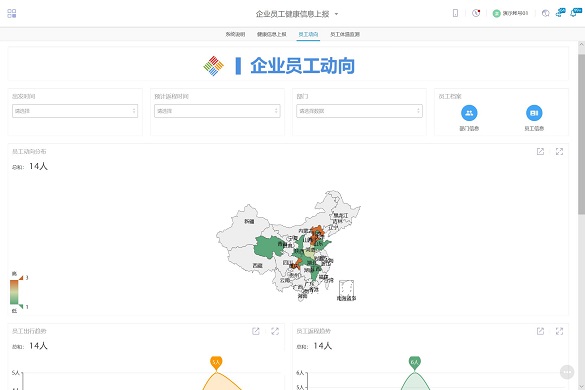The width and height of the screenshot is (585, 390).
Task: Open the 出发时间 select dropdown
Action: tap(75, 111)
